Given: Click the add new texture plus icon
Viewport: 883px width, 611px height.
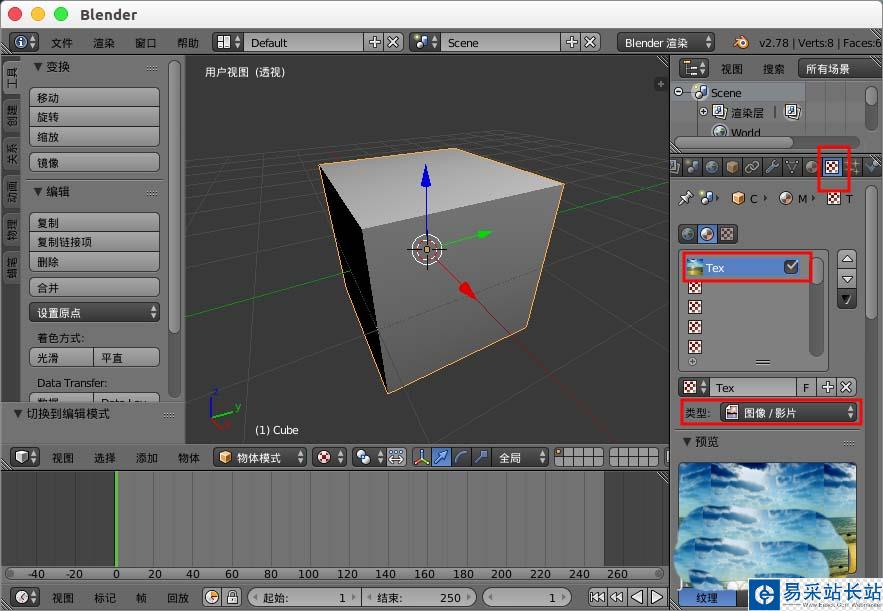Looking at the screenshot, I should coord(827,387).
